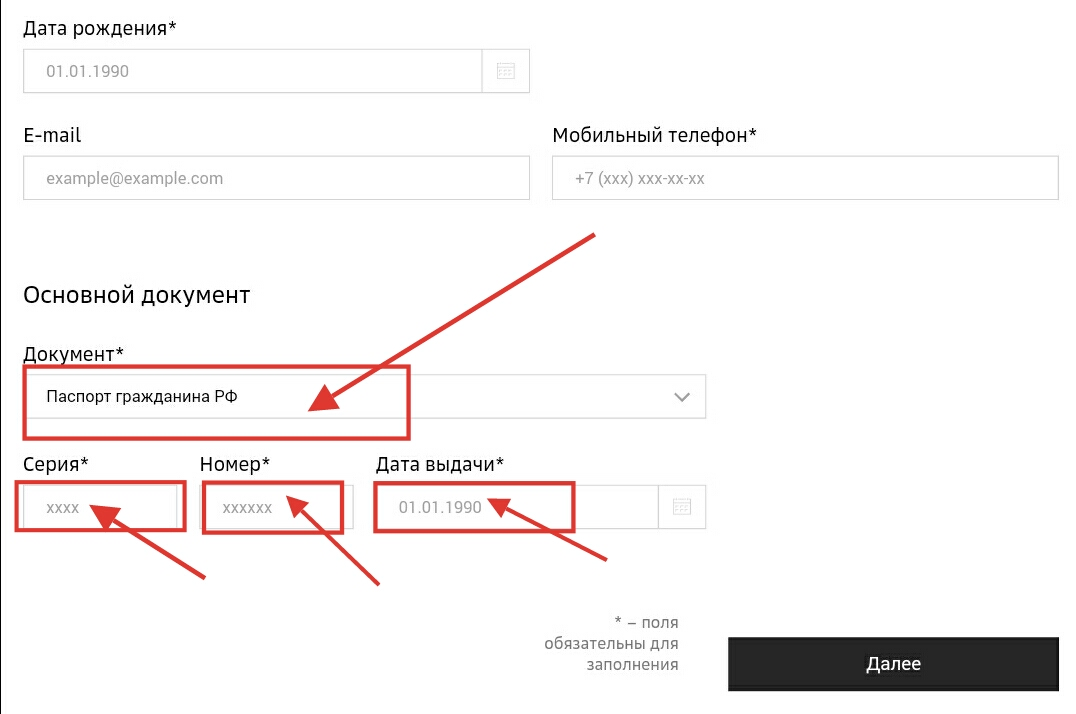Click the 'Номер' field label
This screenshot has width=1076, height=714.
pos(235,463)
